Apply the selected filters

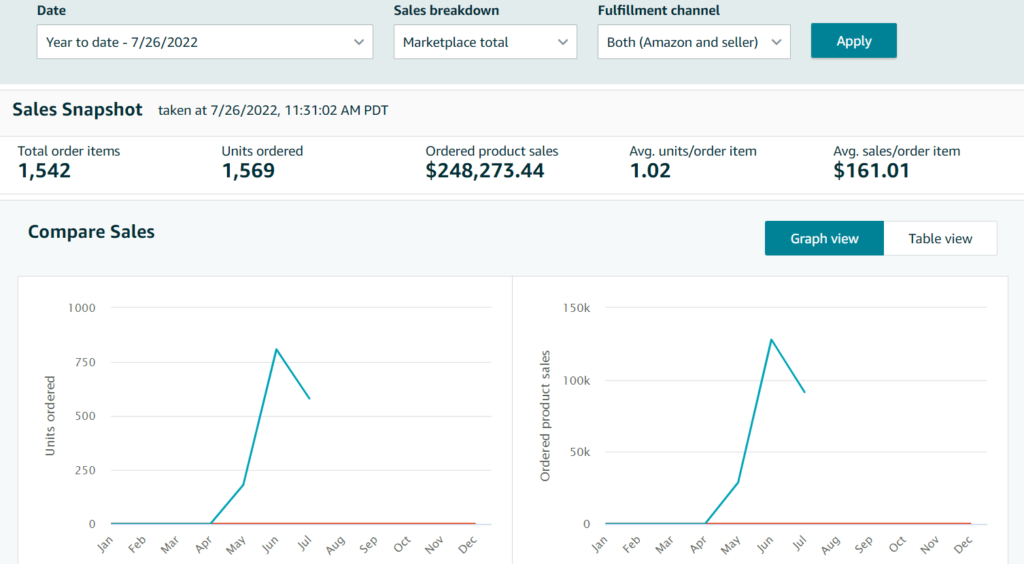tap(854, 41)
